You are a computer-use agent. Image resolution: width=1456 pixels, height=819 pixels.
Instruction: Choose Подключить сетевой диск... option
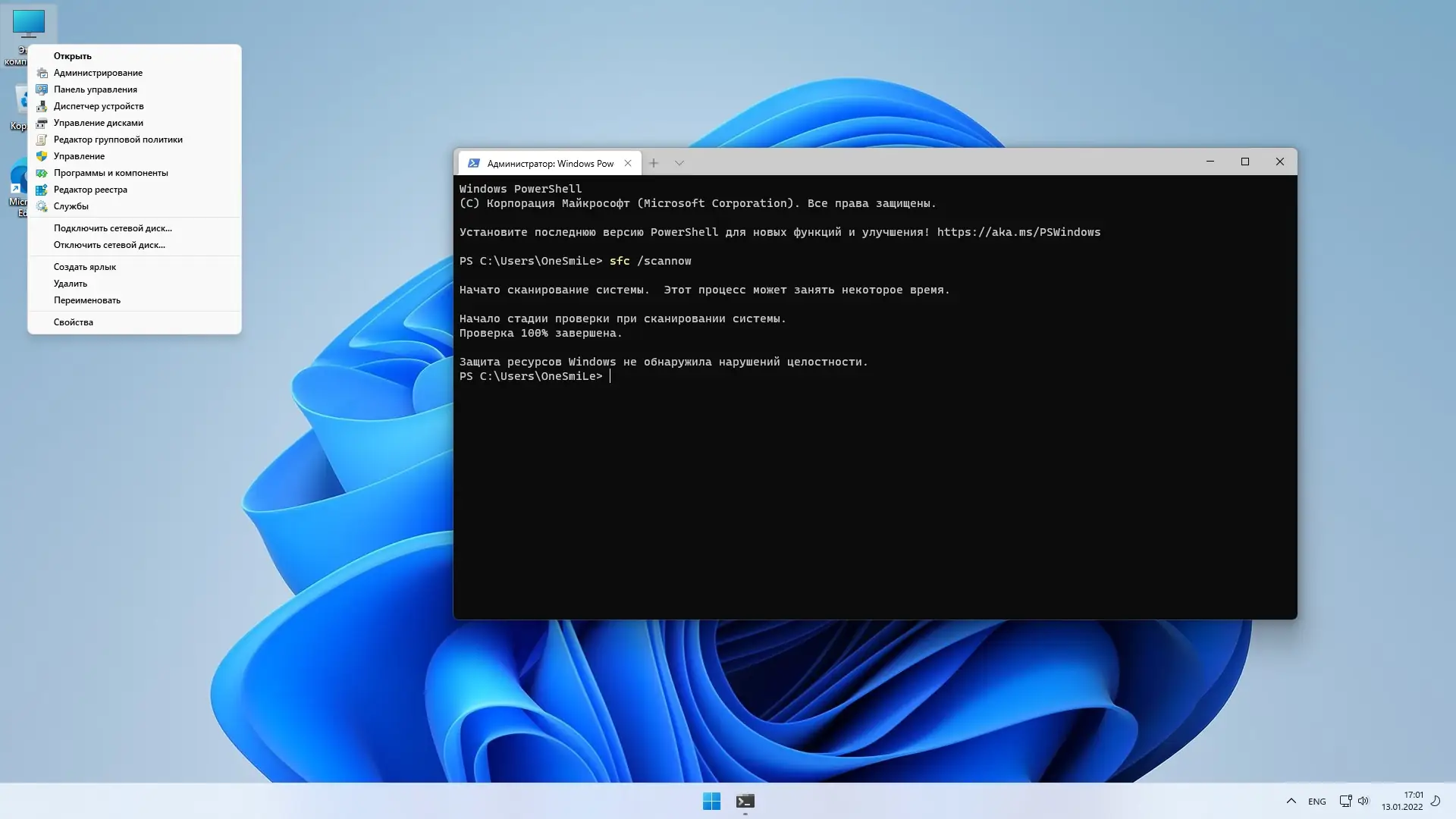[x=113, y=228]
